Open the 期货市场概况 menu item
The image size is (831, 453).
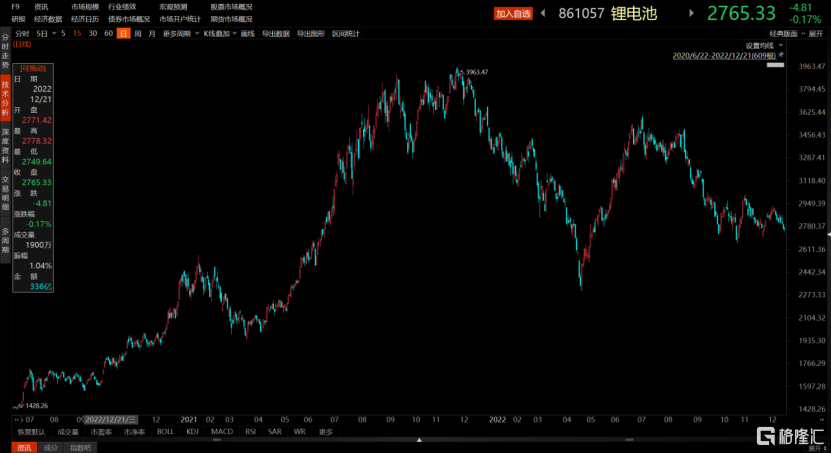pyautogui.click(x=231, y=19)
